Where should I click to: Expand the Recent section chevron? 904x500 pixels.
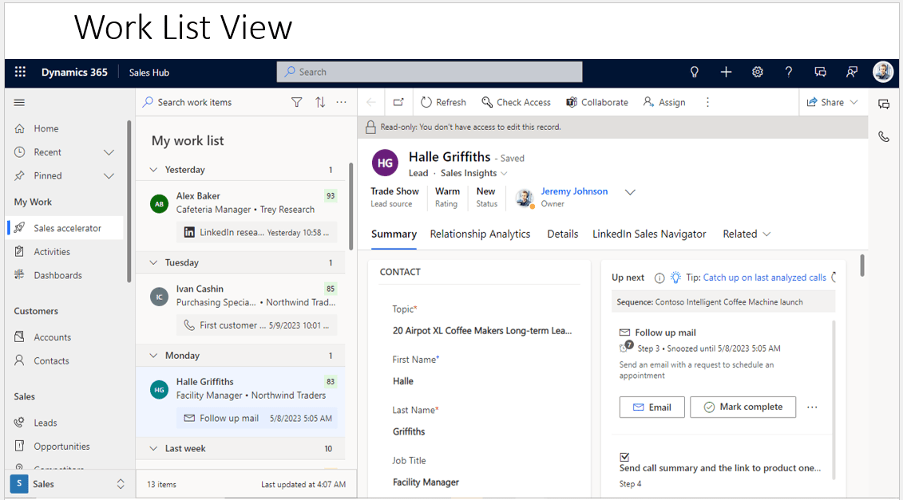pos(109,152)
